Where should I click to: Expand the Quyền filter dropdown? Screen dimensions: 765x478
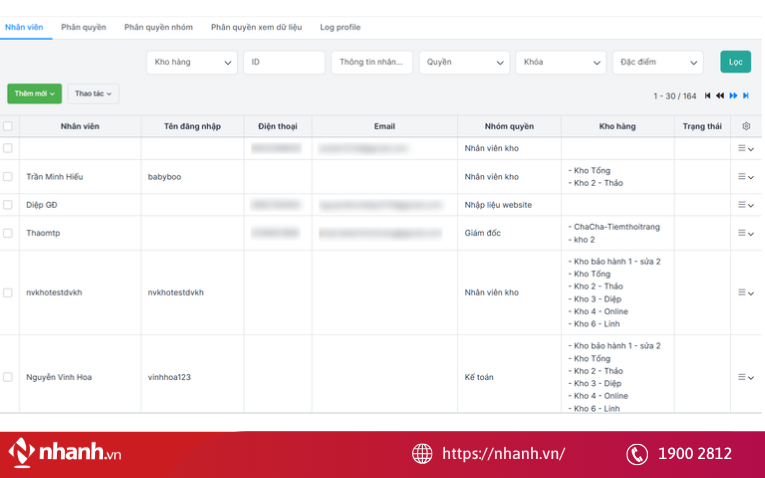pos(464,62)
